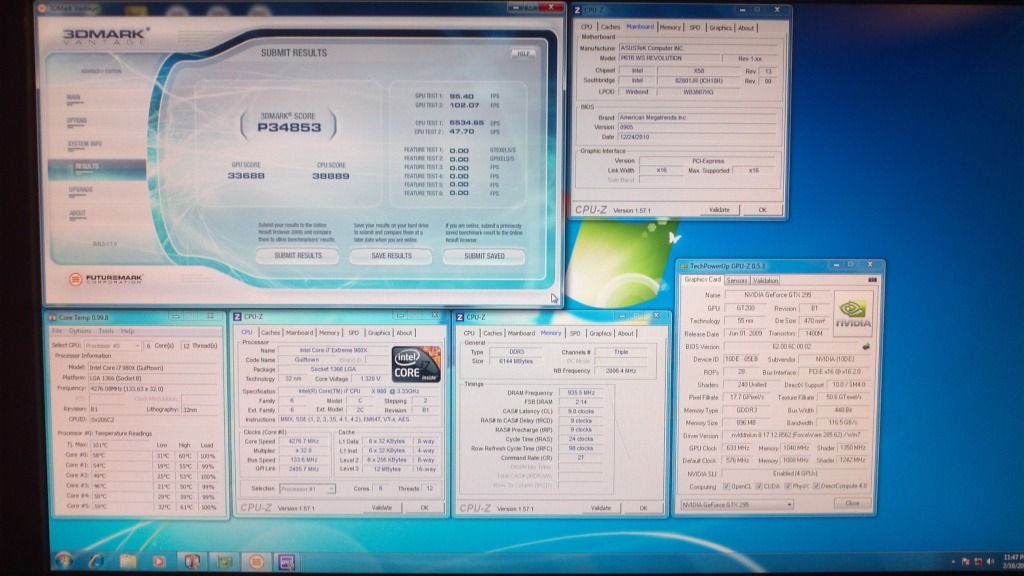This screenshot has width=1024, height=576.
Task: Go to UPGRADE in 3DMark sidebar
Action: (80, 191)
